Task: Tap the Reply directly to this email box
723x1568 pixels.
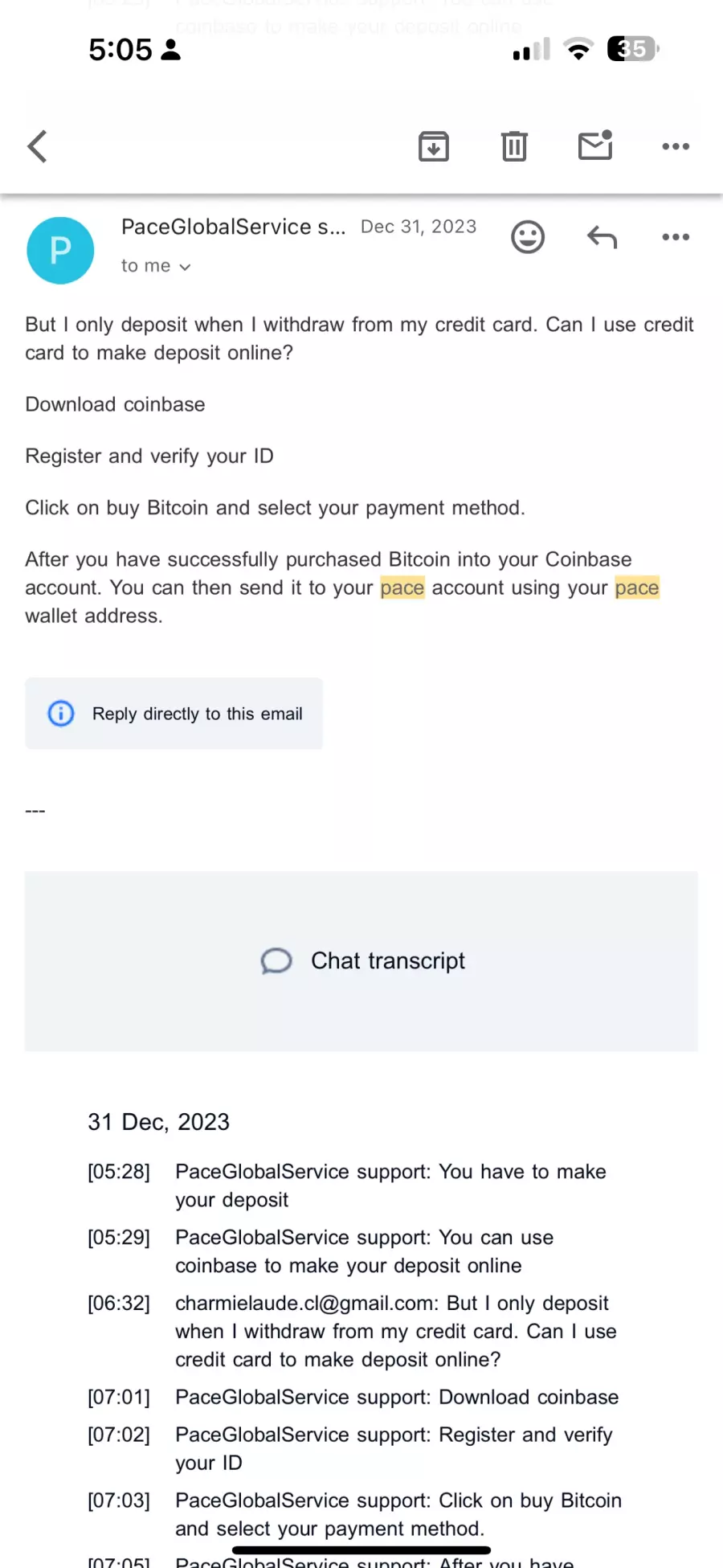Action: (174, 714)
